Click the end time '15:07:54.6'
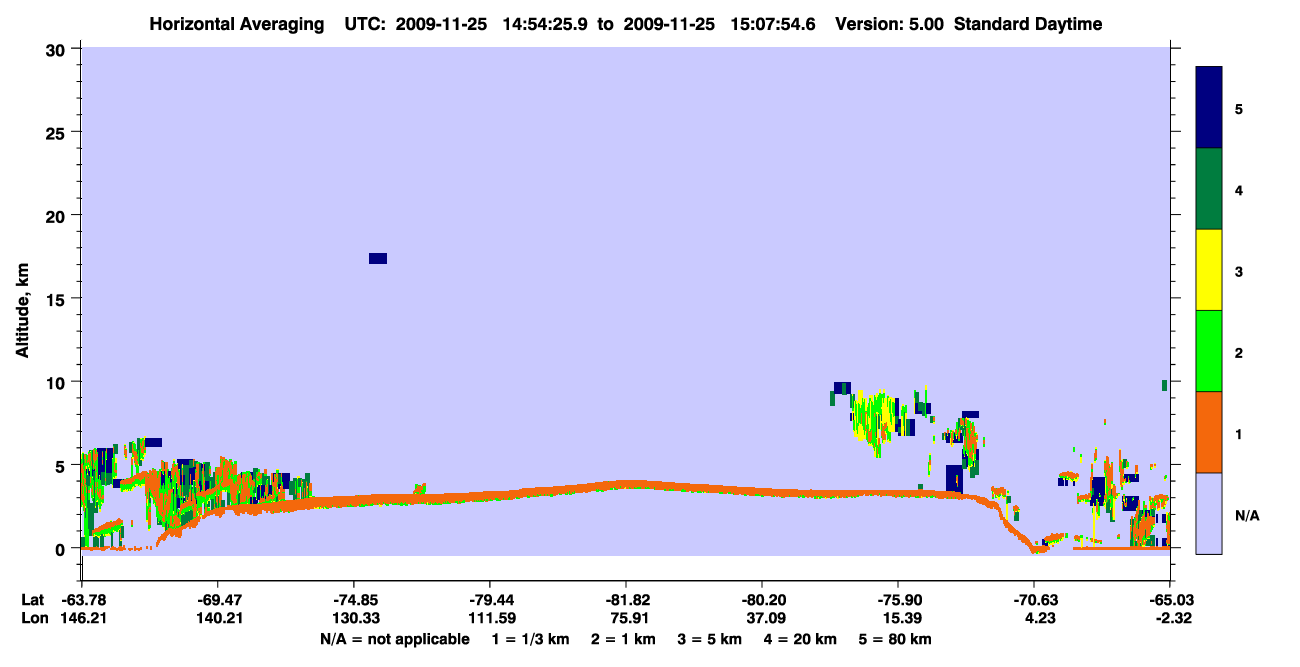The image size is (1300, 667). [772, 24]
